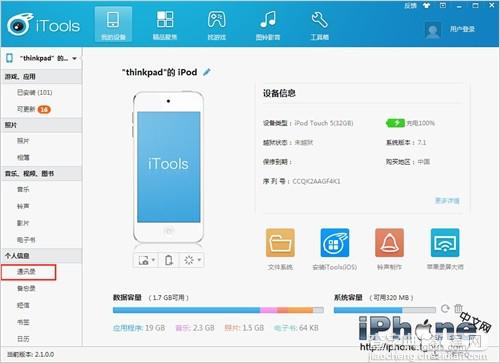The height and width of the screenshot is (363, 500).
Task: Click the user avatar icon
Action: [x=433, y=31]
